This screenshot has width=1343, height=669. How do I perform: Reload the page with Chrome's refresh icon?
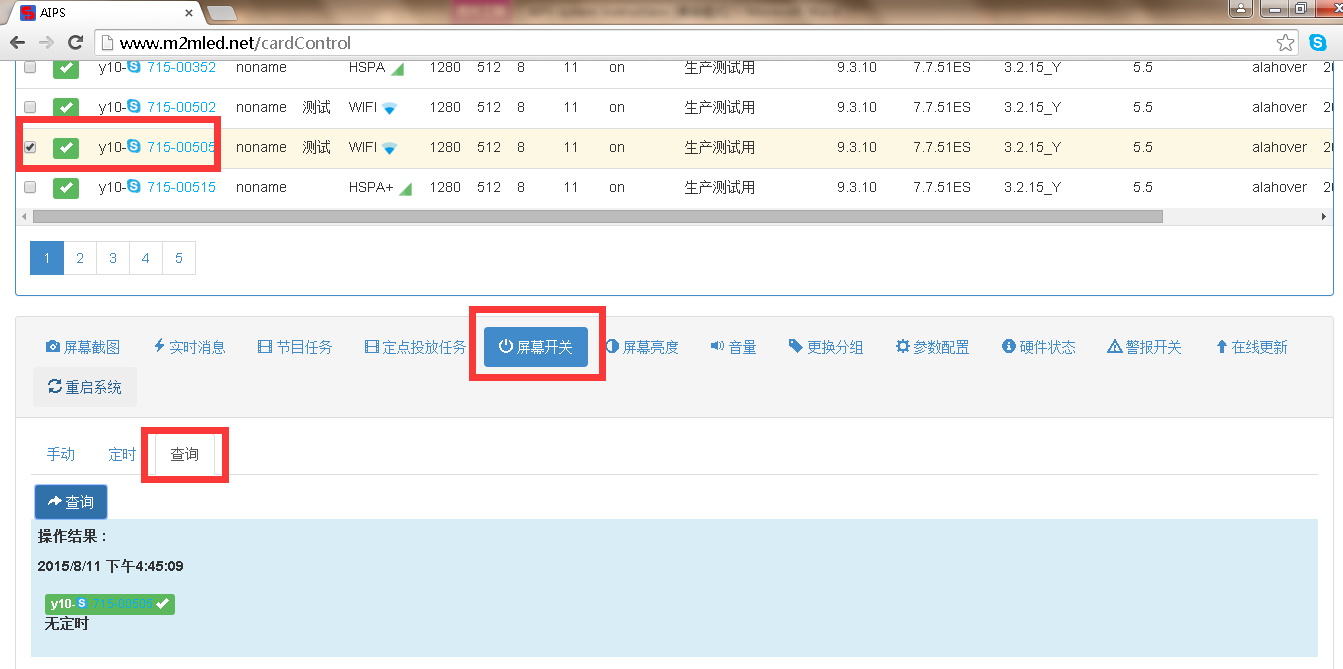pyautogui.click(x=75, y=43)
